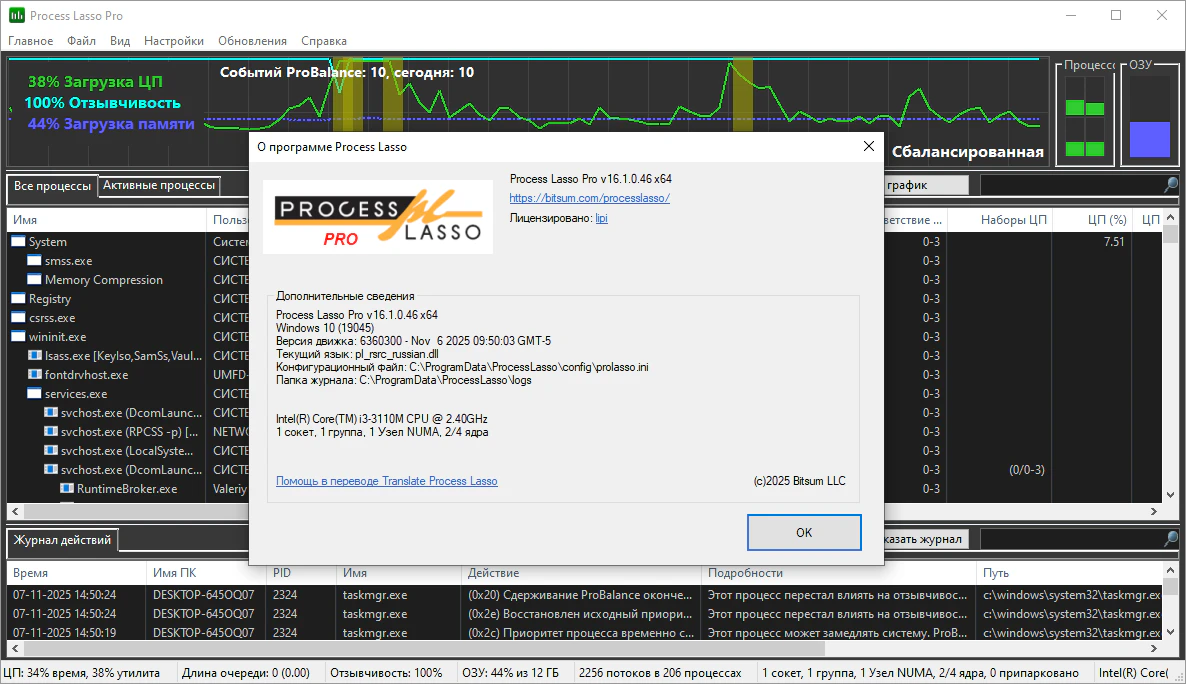Open the Настройки menu
The image size is (1186, 684).
point(174,41)
